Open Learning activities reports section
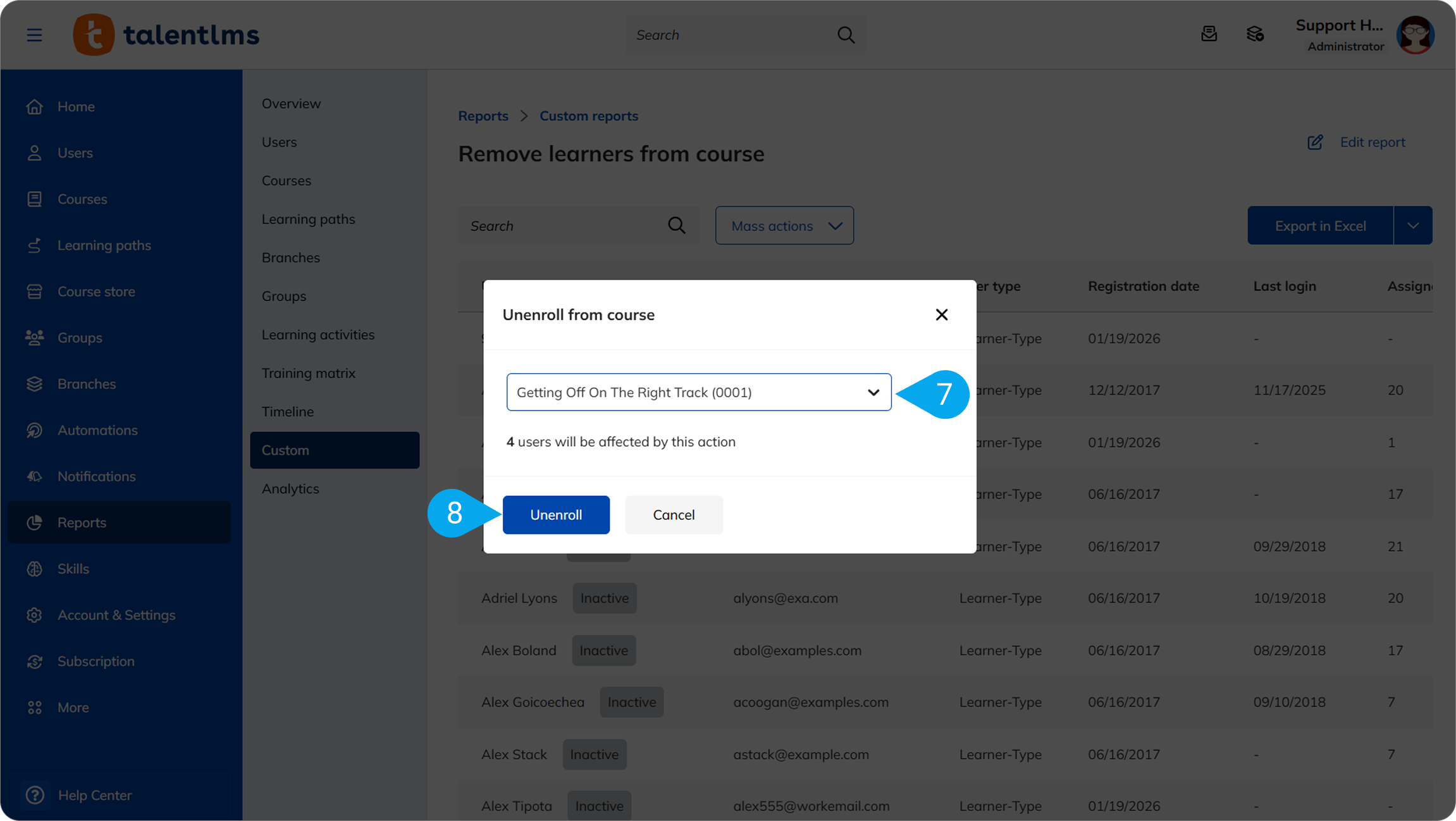This screenshot has height=821, width=1456. coord(318,335)
